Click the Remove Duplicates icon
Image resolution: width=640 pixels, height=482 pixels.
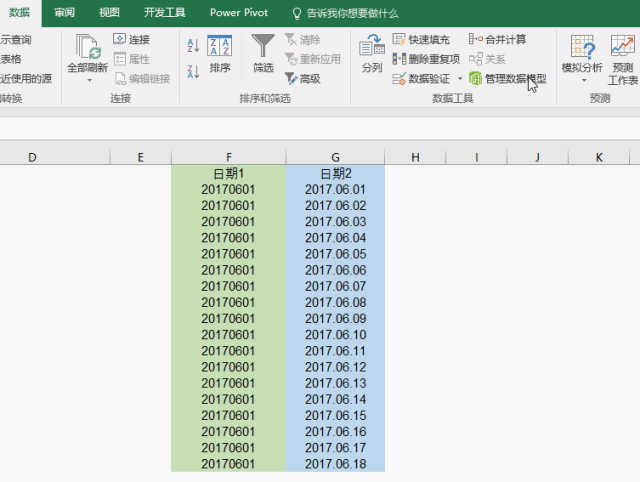tap(399, 59)
